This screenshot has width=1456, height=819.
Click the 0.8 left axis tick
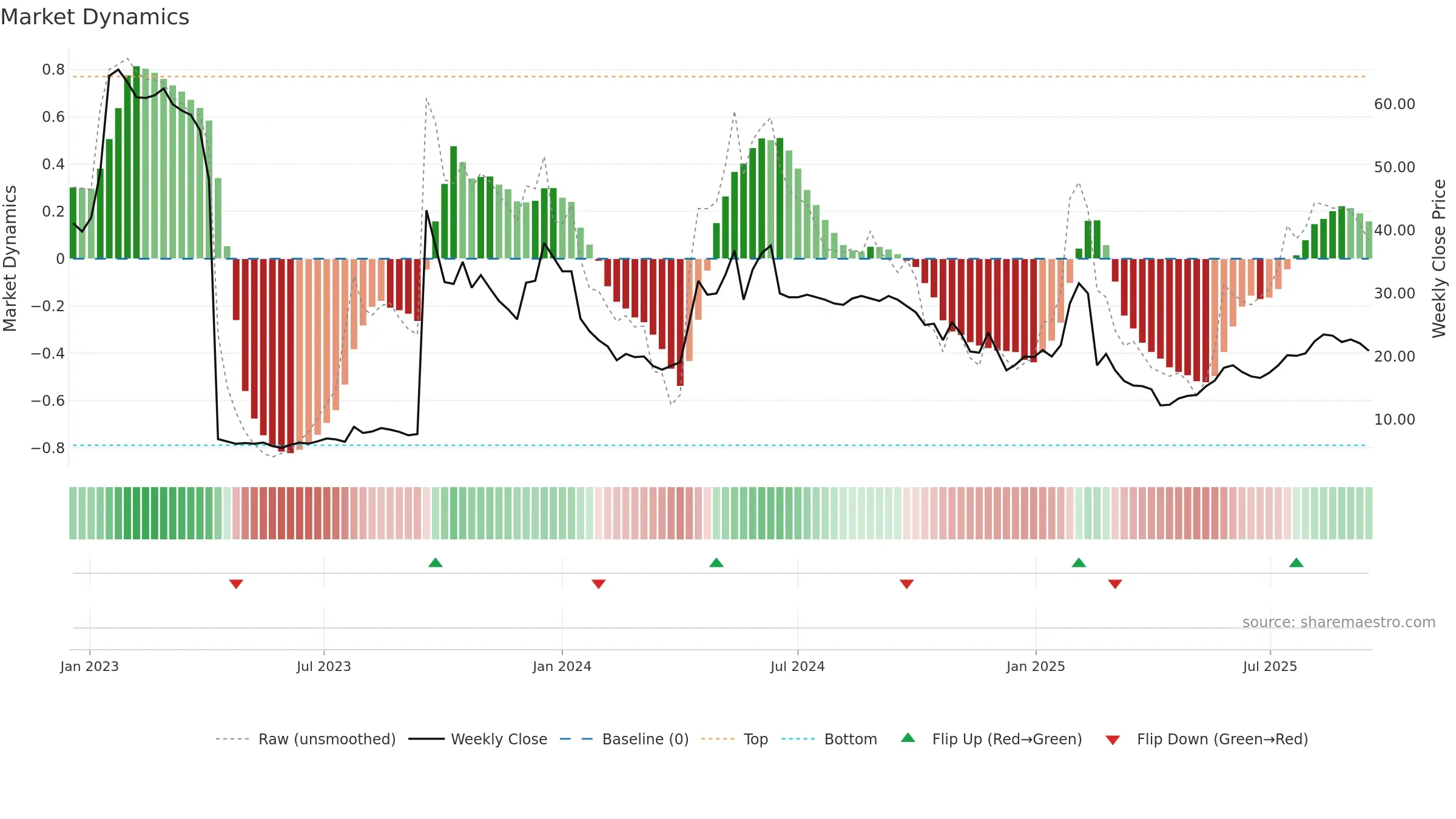tap(53, 70)
